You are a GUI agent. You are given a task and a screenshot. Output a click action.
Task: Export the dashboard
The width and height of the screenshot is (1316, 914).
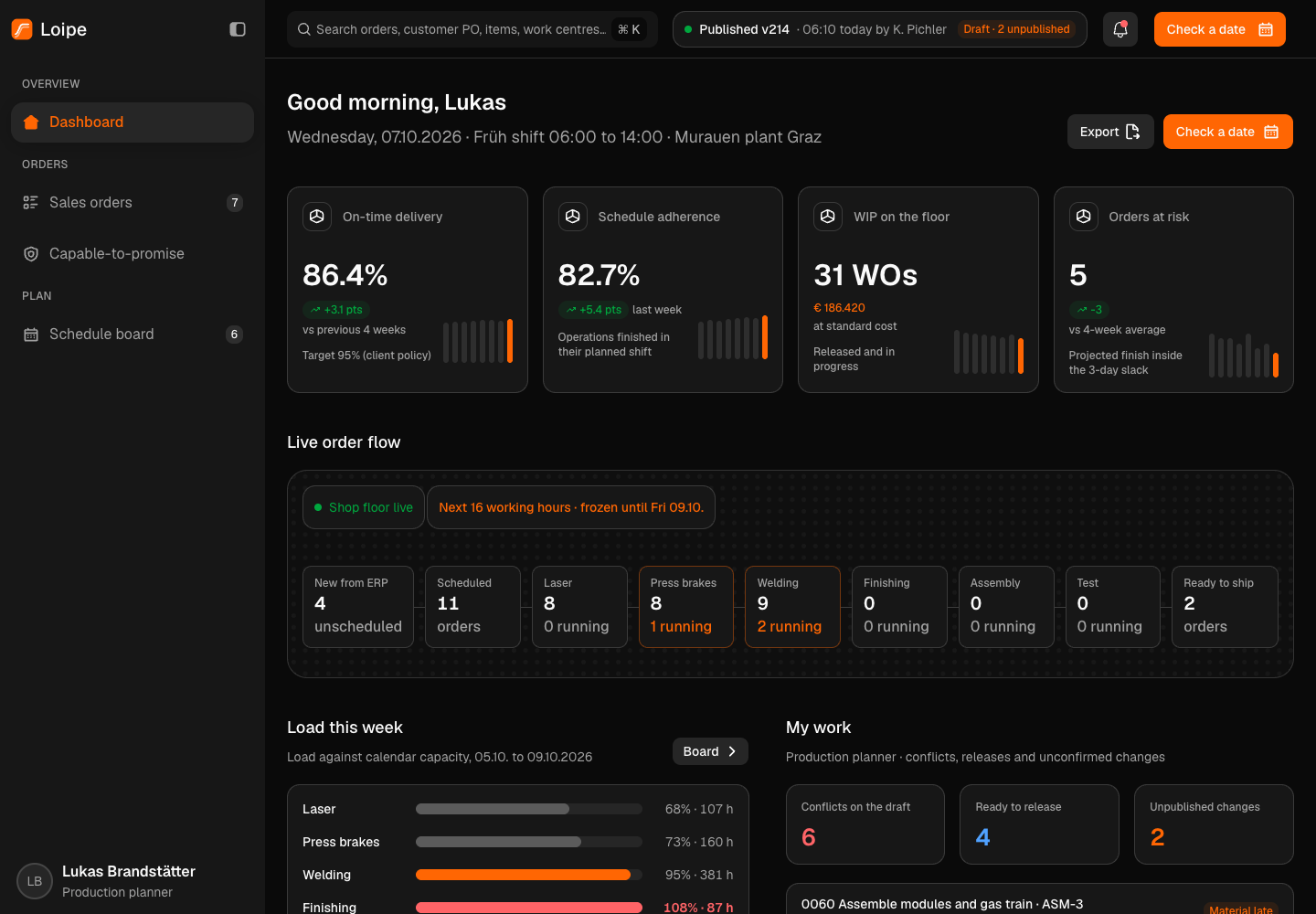[x=1110, y=132]
